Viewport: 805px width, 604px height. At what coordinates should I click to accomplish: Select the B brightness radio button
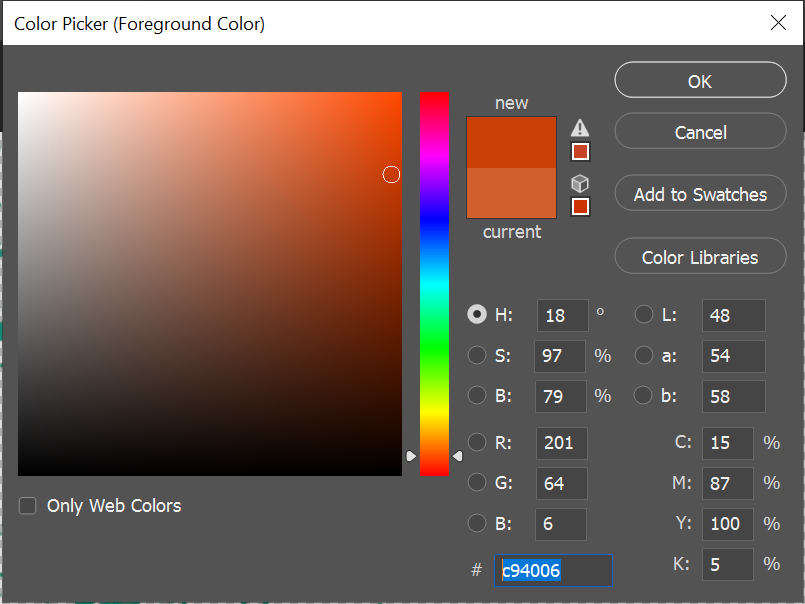[x=477, y=395]
